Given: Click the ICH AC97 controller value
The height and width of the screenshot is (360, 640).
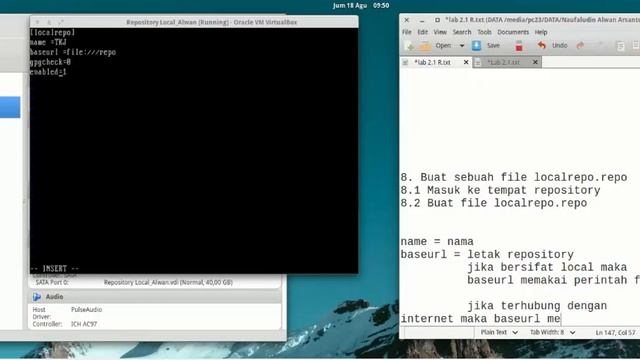Looking at the screenshot, I should [x=84, y=324].
